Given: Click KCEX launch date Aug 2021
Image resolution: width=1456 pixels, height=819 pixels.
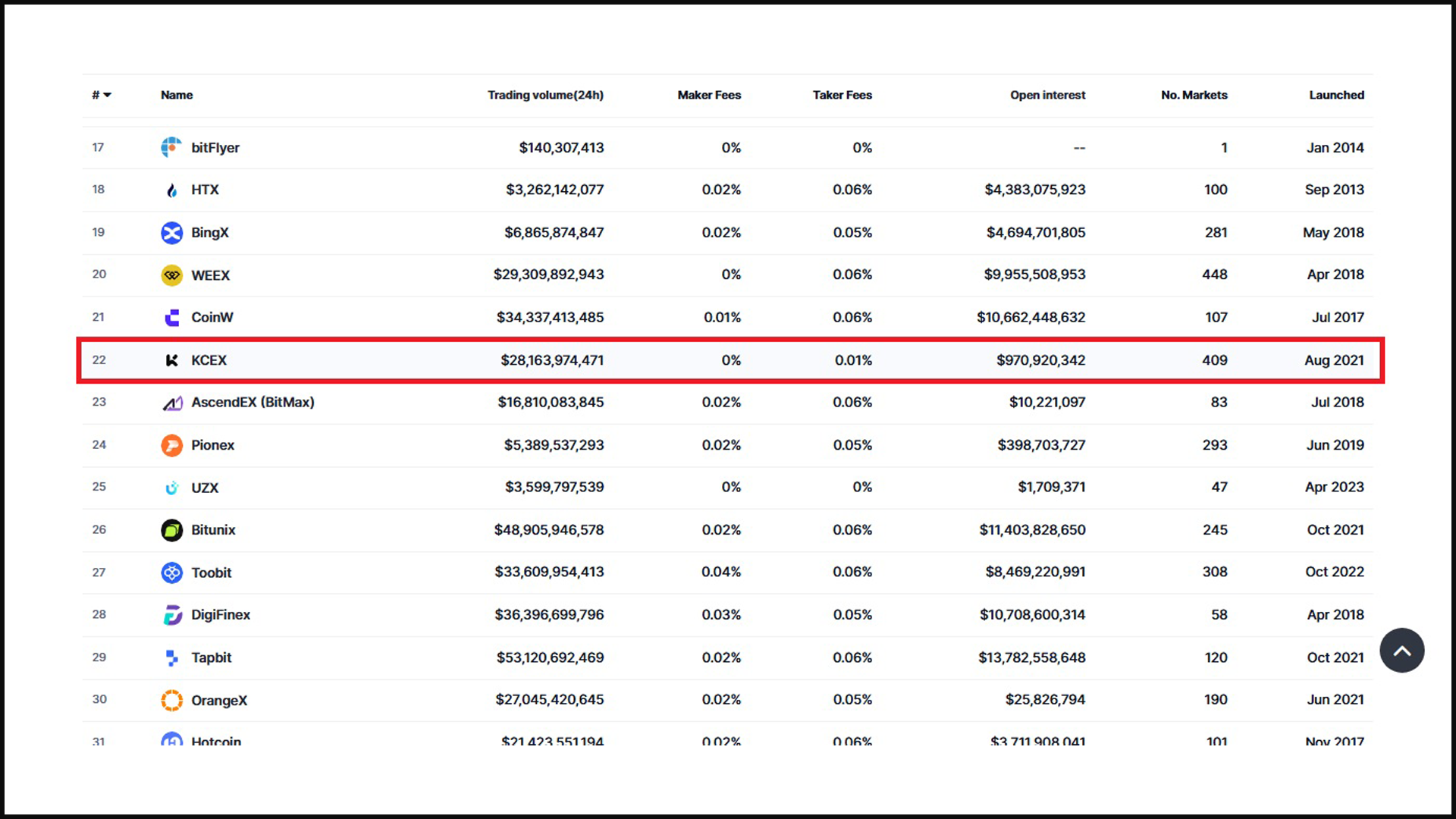Looking at the screenshot, I should [1334, 360].
